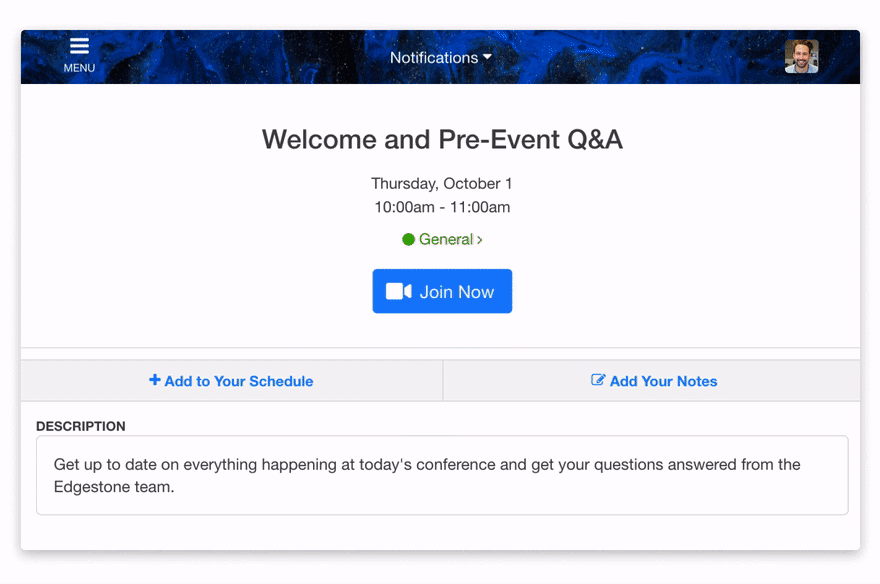Screen dimensions: 880x584
Task: Click the pencil edit icon beside Add Your Notes
Action: point(598,380)
